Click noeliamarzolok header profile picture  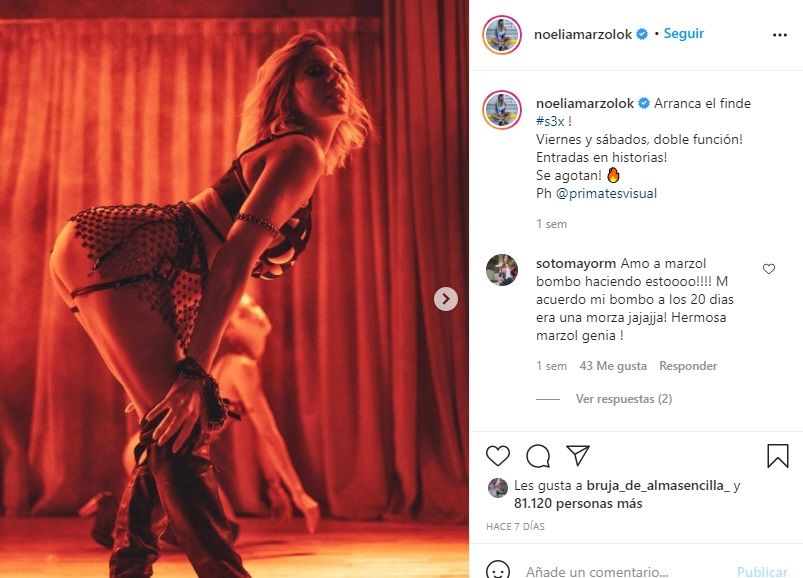click(502, 34)
